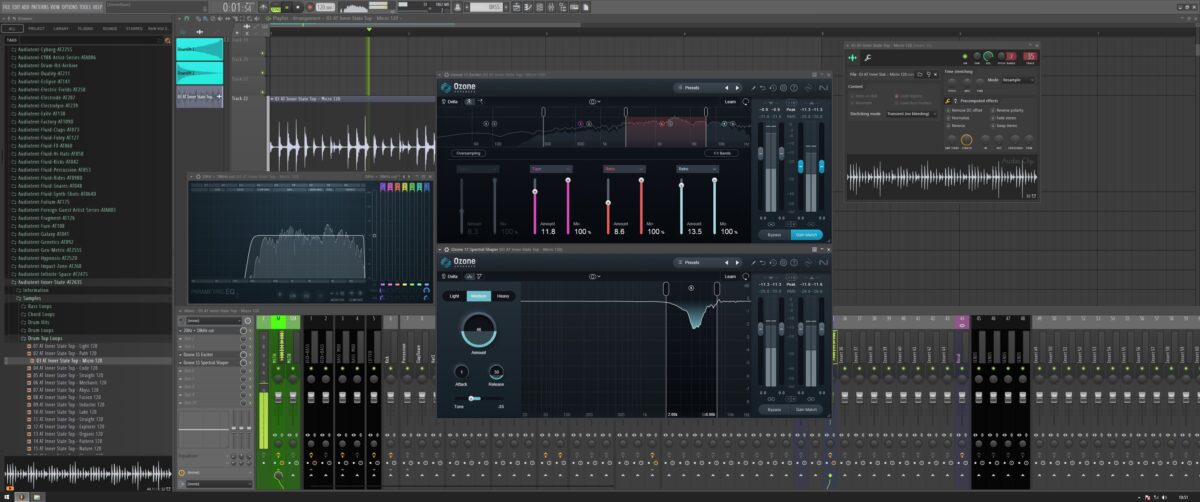This screenshot has height=502, width=1200.
Task: Open the Ozone Spectral Shaper Presets dropdown
Action: click(694, 262)
